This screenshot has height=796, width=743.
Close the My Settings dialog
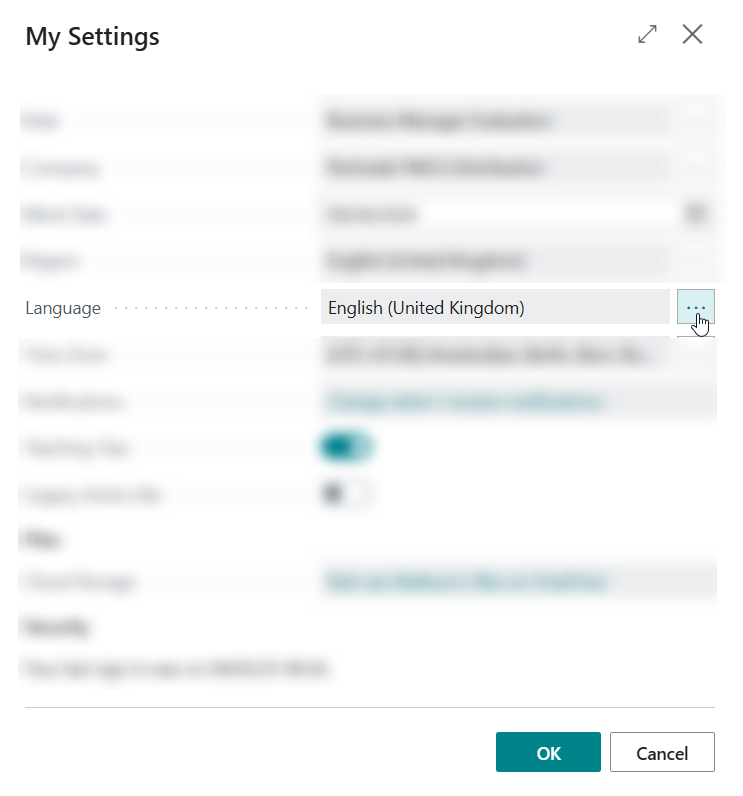[x=692, y=35]
